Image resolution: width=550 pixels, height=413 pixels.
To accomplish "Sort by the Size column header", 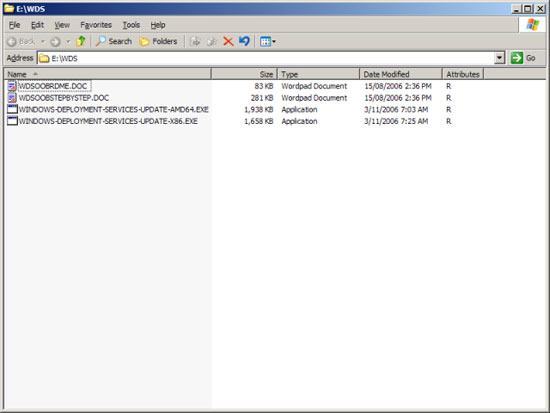I will tap(244, 74).
